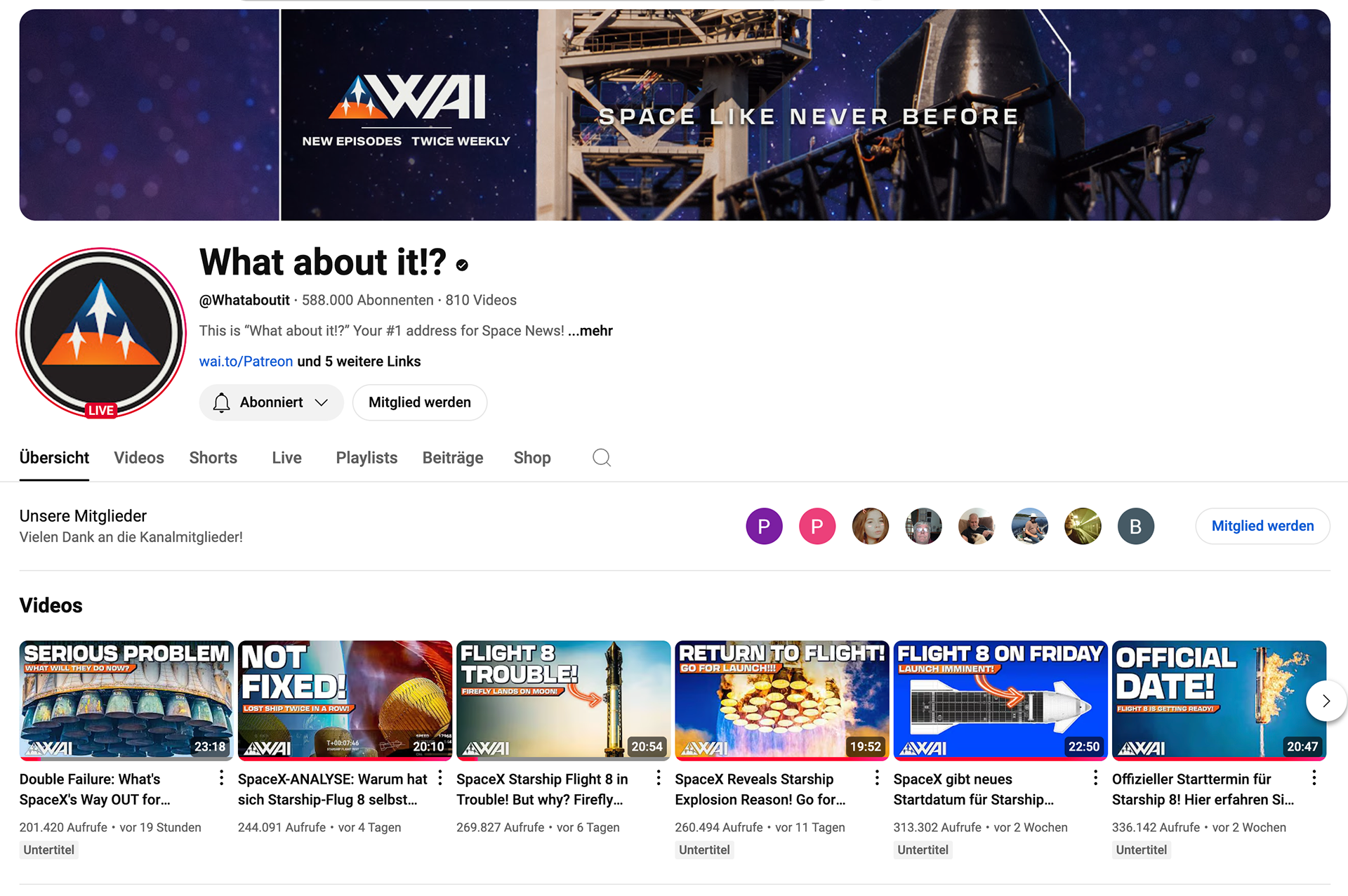The height and width of the screenshot is (896, 1348).
Task: Expand channel description with ...mehr
Action: pyautogui.click(x=590, y=331)
